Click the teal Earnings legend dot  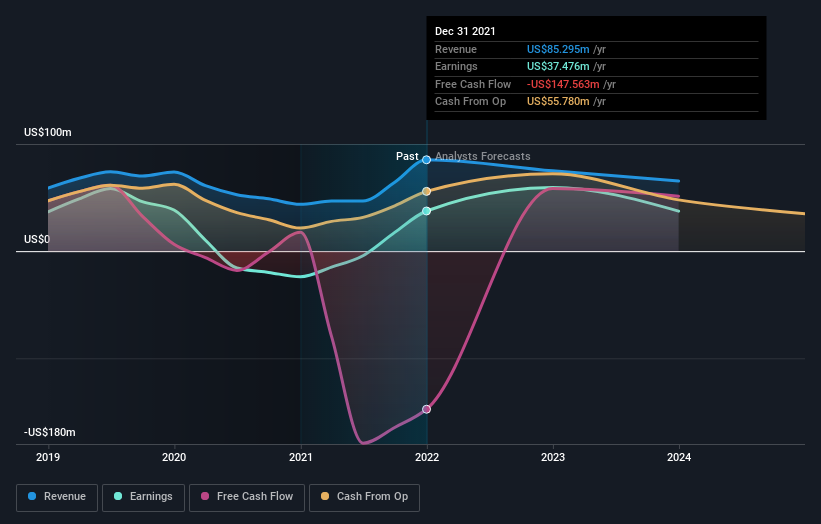tap(118, 496)
